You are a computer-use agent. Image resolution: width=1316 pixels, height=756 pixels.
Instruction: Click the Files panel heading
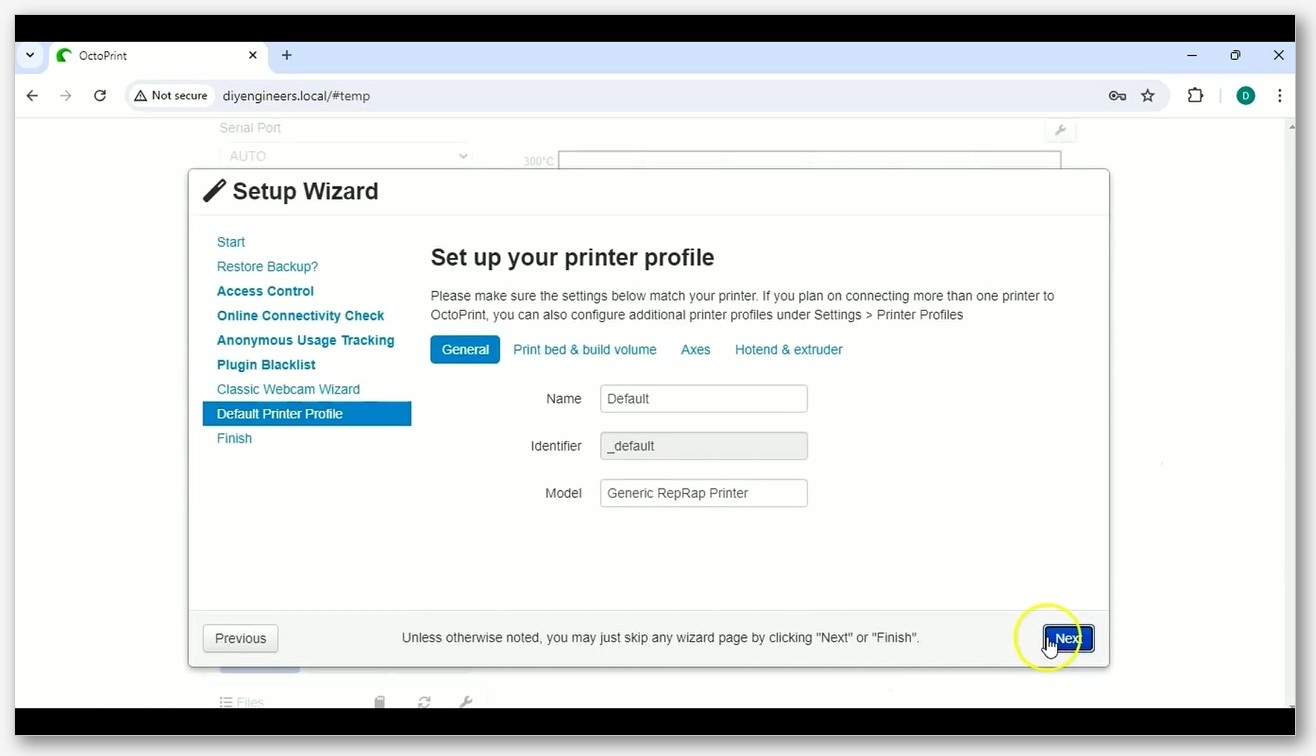pos(242,702)
